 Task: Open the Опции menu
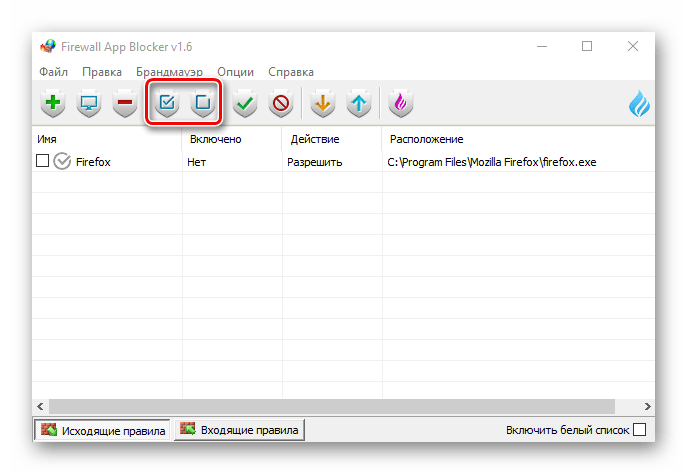[235, 72]
